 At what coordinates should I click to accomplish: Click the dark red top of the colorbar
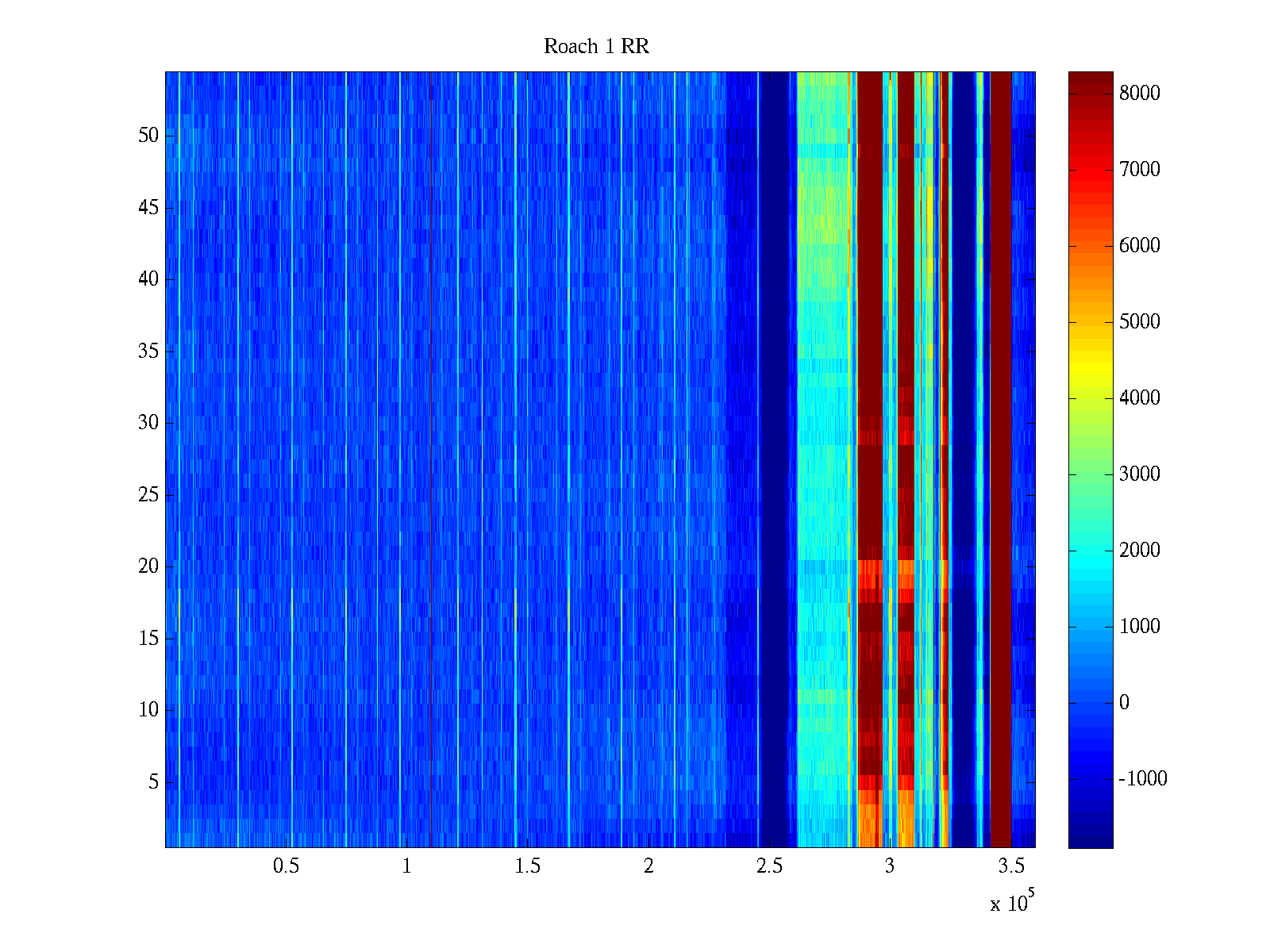pos(1091,83)
